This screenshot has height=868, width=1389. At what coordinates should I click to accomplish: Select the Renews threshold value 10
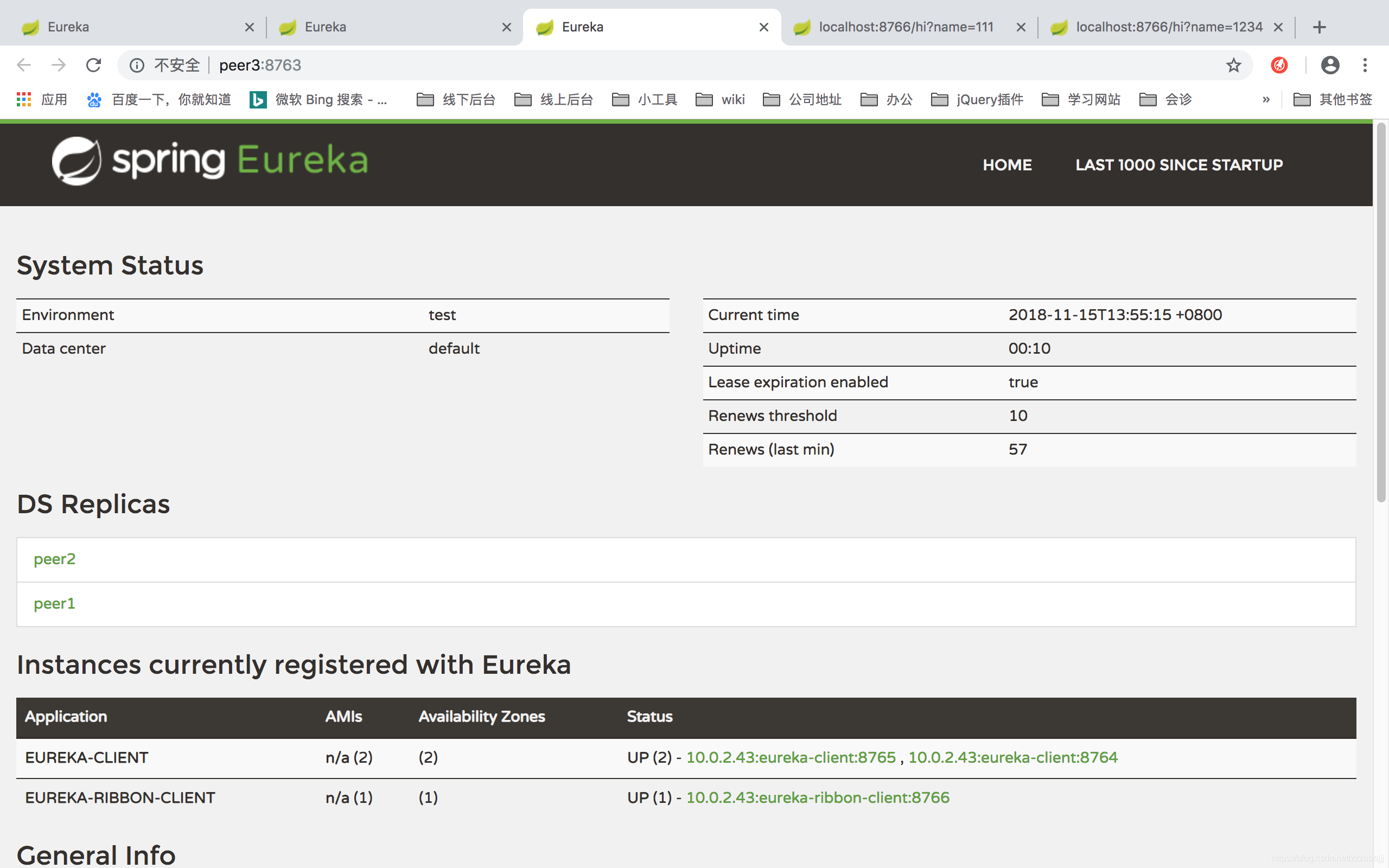pos(1018,416)
